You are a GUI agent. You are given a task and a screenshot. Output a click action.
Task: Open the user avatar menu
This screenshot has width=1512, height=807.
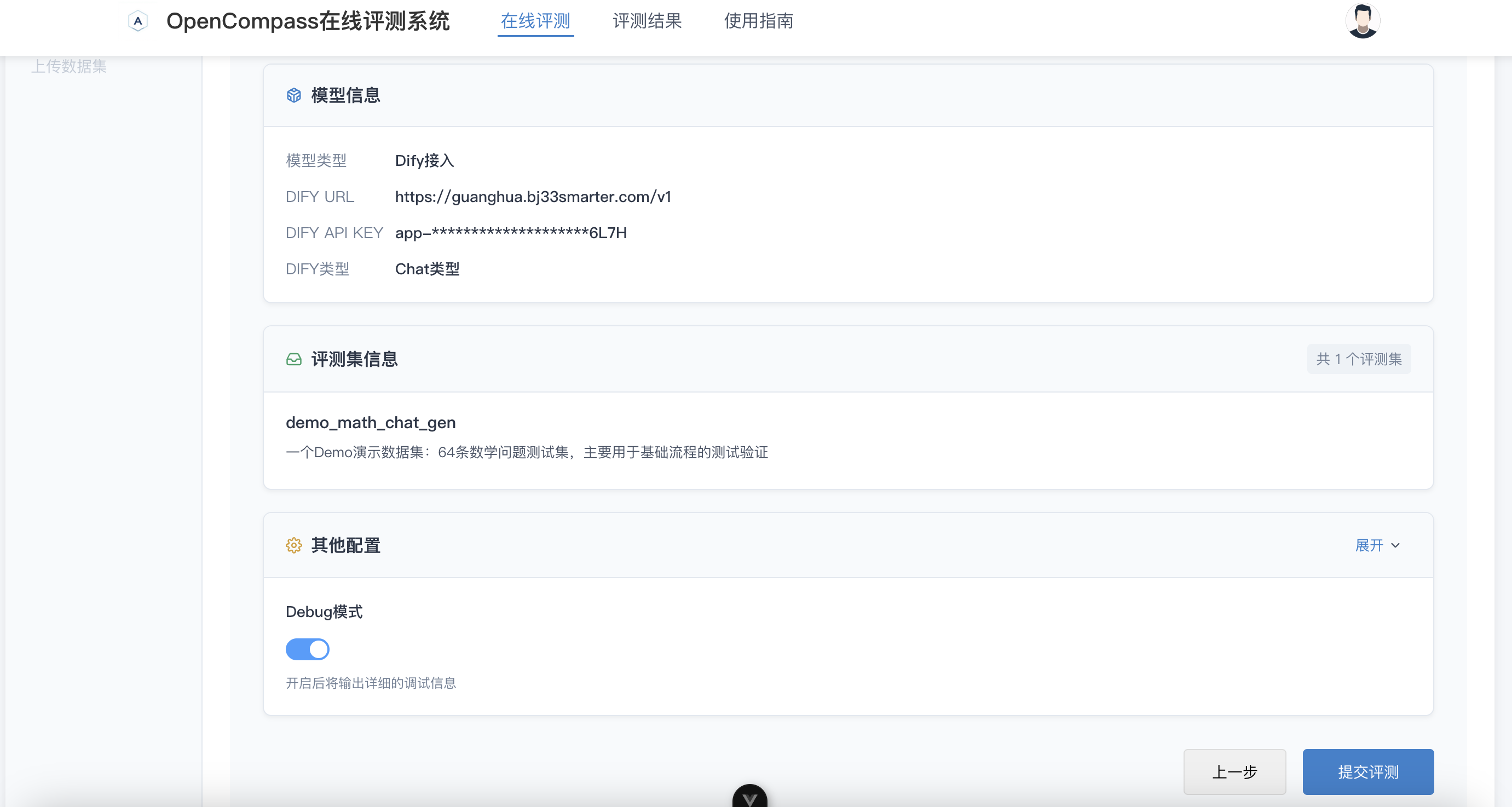[x=1363, y=21]
